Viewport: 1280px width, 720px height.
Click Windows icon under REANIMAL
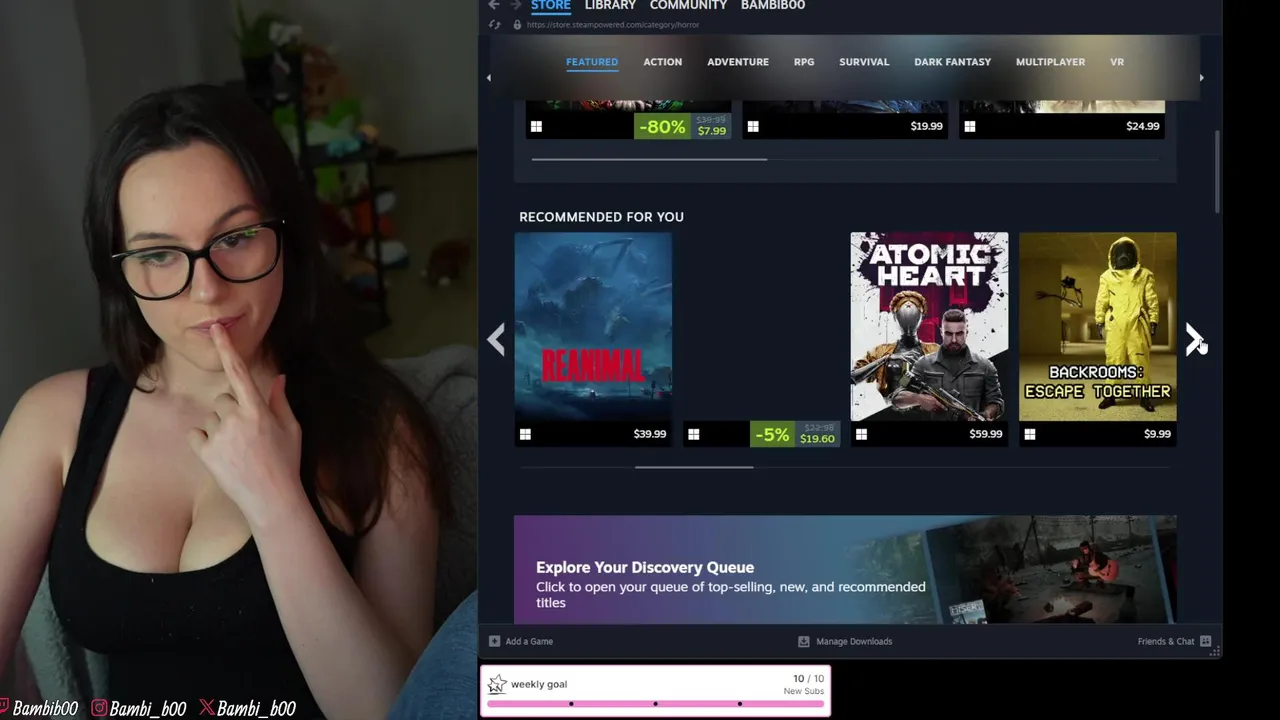pyautogui.click(x=525, y=434)
